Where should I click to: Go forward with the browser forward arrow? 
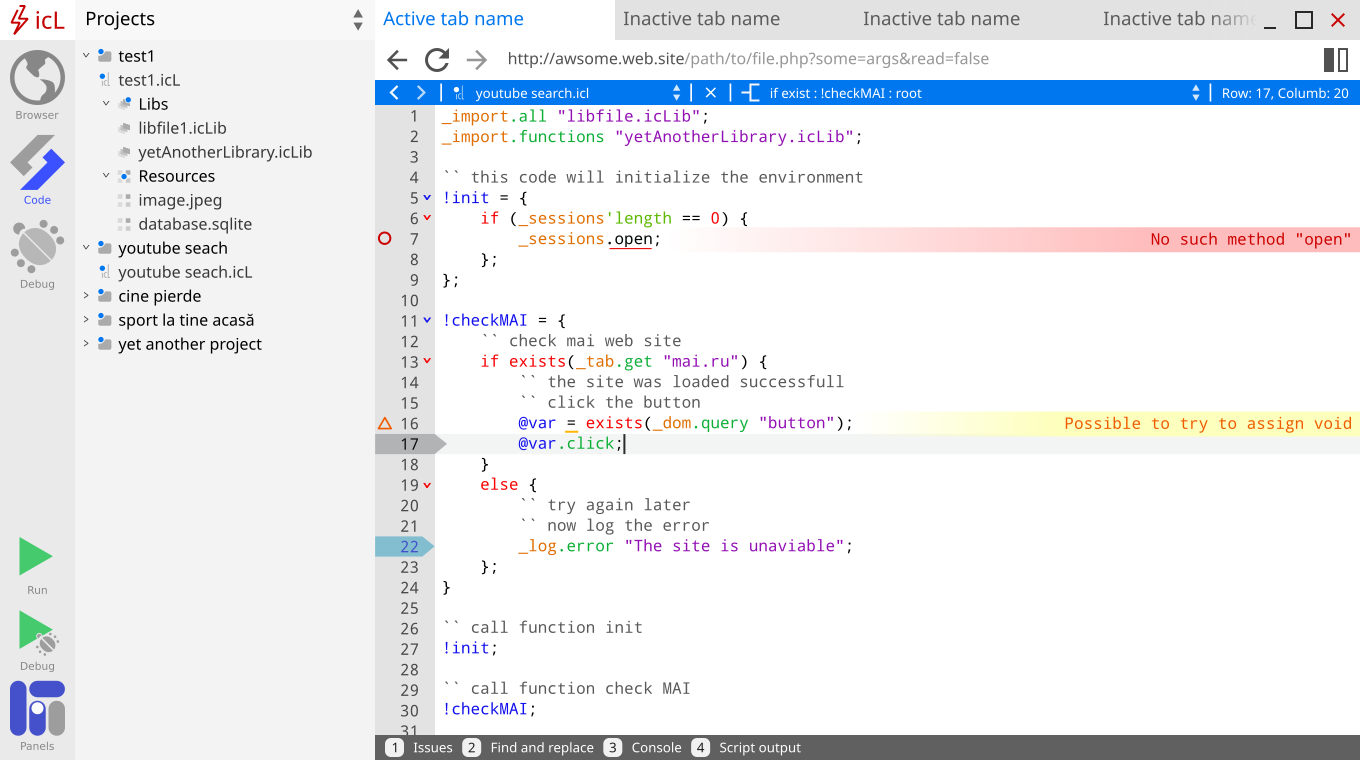pos(477,60)
